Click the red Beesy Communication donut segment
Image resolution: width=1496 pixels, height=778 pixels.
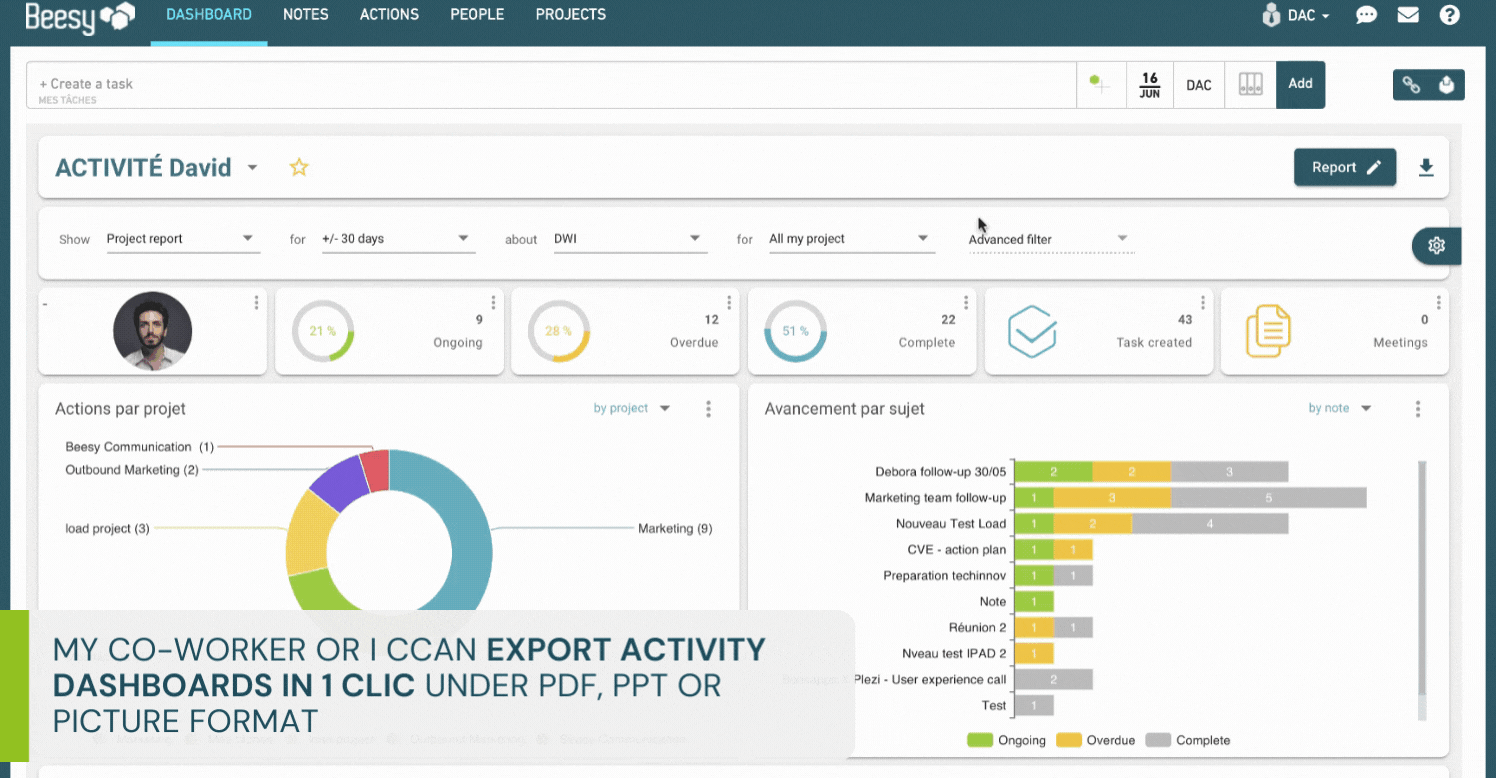coord(376,469)
